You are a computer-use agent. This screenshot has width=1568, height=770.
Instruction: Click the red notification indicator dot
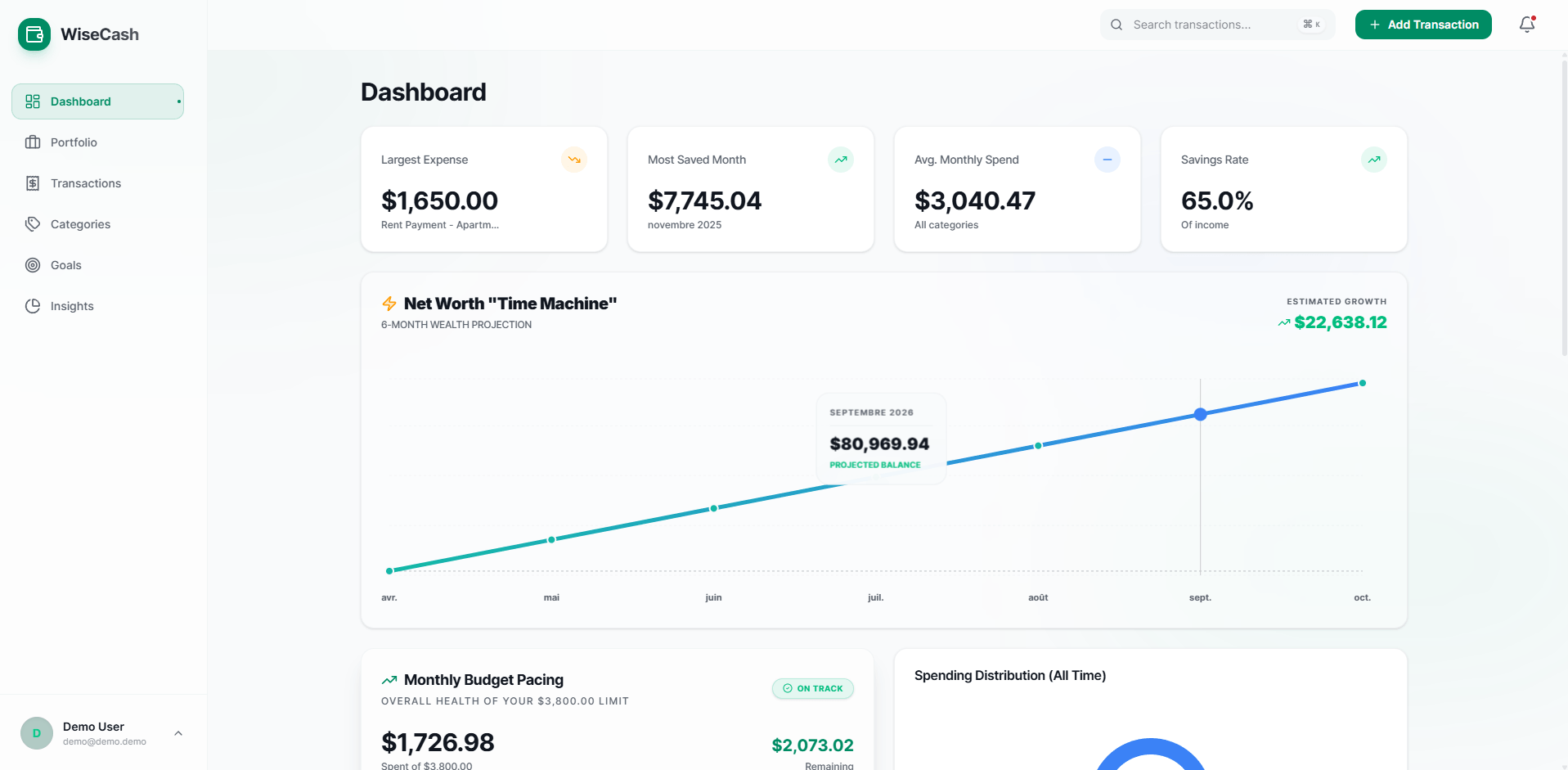1534,16
